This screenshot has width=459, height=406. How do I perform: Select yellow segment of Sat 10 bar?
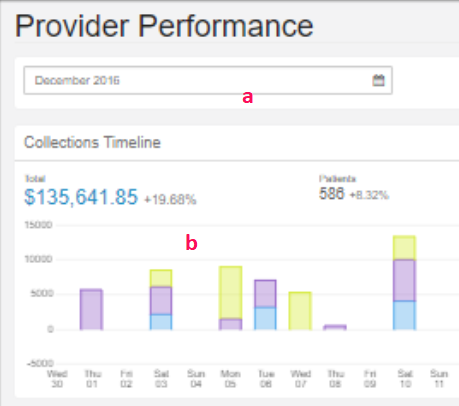point(404,248)
